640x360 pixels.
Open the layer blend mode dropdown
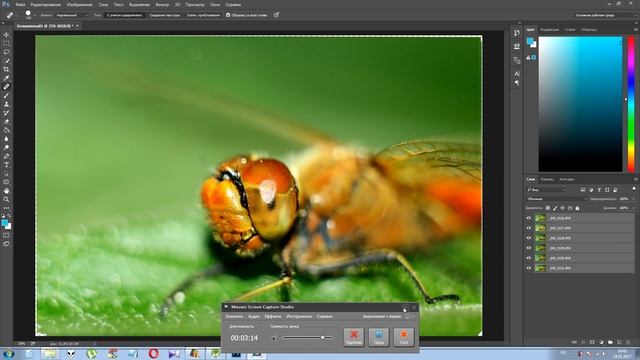tap(556, 199)
